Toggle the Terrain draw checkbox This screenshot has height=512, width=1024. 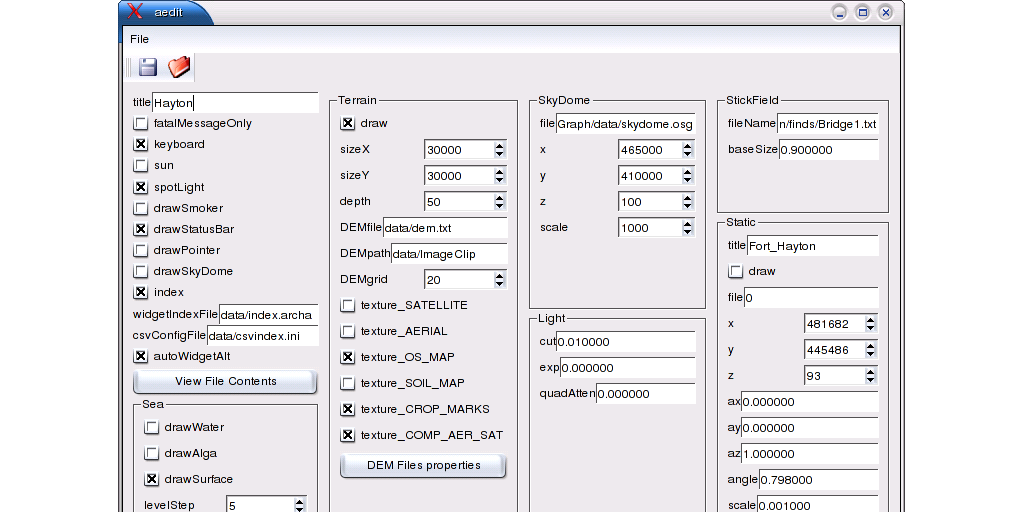348,123
